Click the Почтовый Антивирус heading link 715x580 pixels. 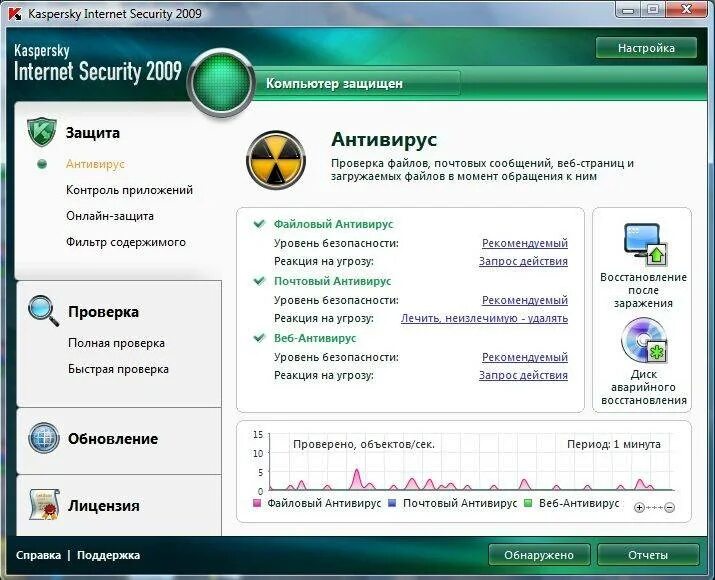(332, 281)
